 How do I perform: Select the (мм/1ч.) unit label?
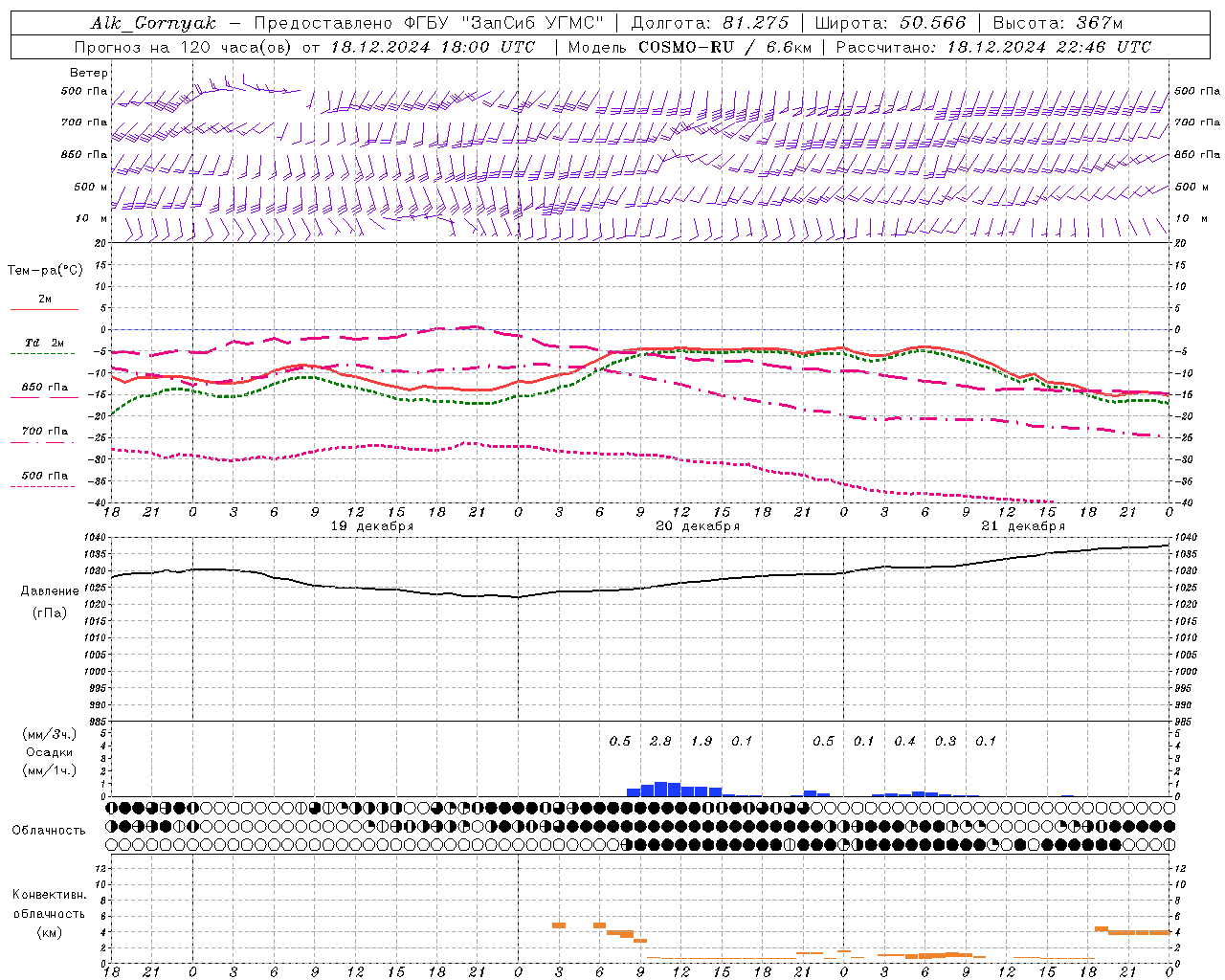tap(50, 770)
